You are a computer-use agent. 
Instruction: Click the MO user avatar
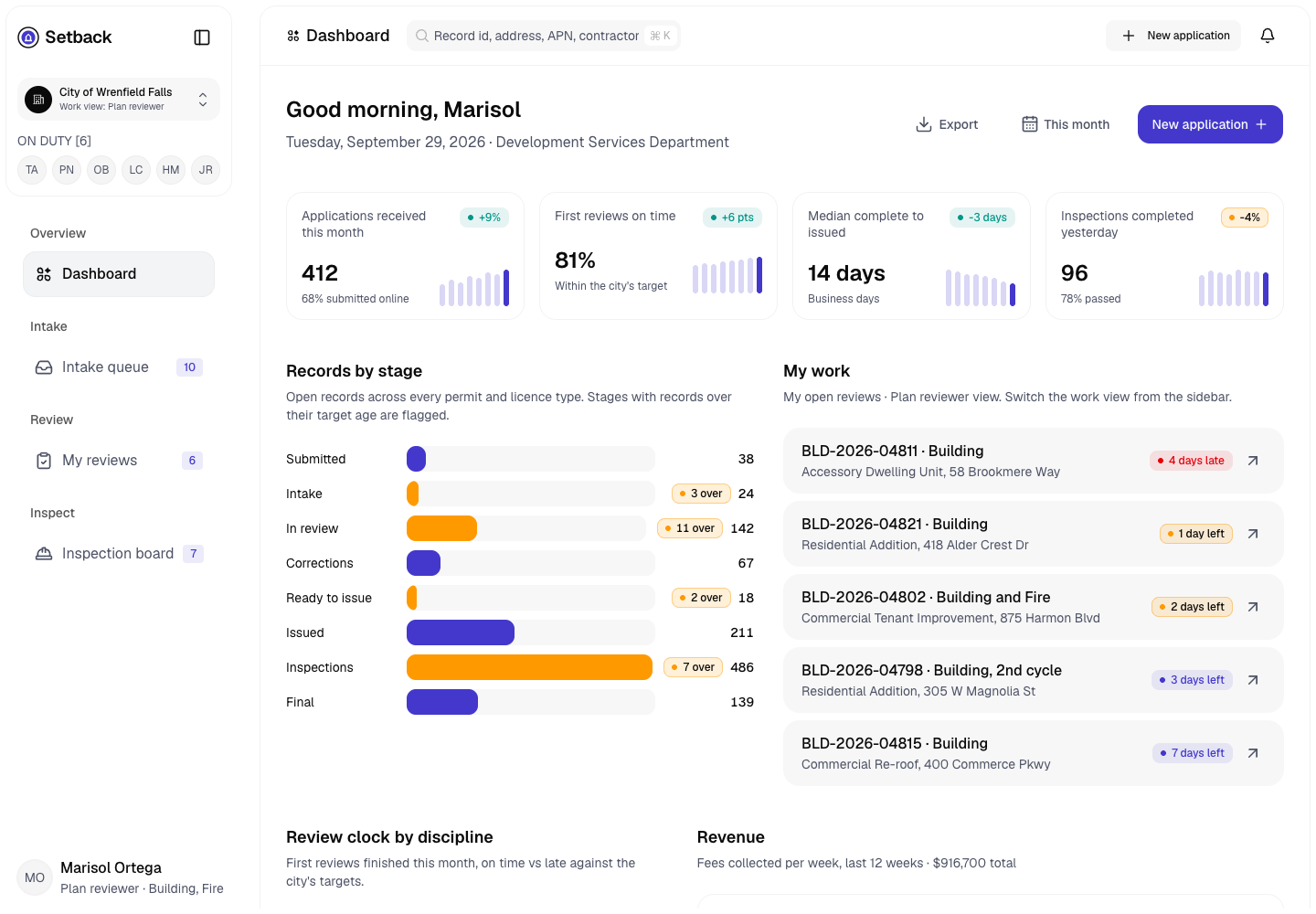35,877
